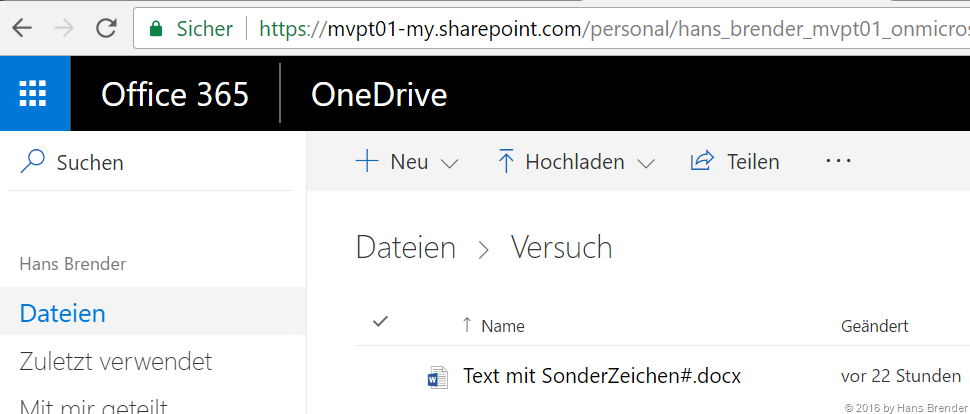Image resolution: width=970 pixels, height=414 pixels.
Task: Click the browser back arrow
Action: (22, 28)
